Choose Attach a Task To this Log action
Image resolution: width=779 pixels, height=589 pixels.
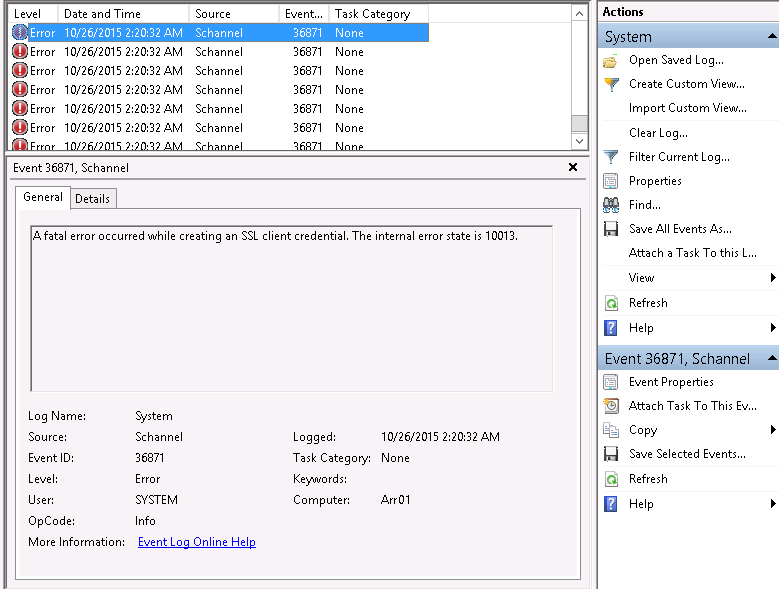tap(693, 253)
